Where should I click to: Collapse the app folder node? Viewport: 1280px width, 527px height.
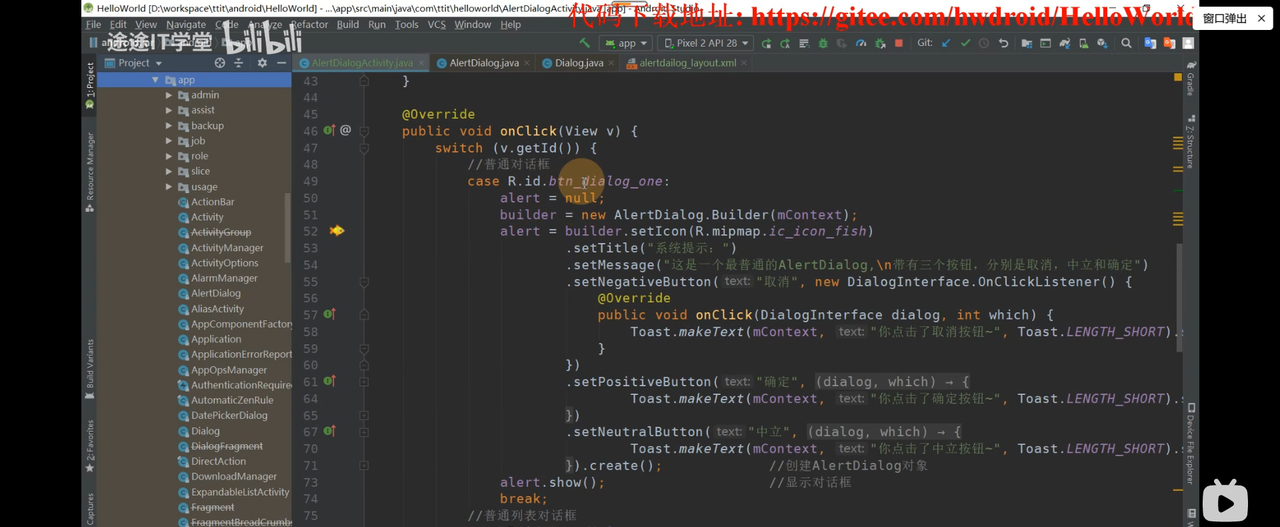point(155,80)
